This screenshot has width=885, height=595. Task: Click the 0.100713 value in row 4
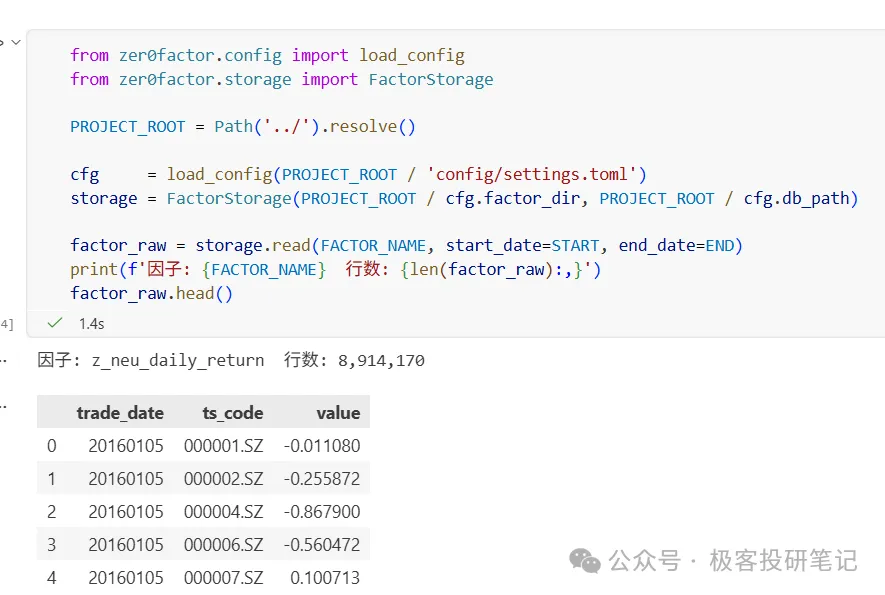325,578
